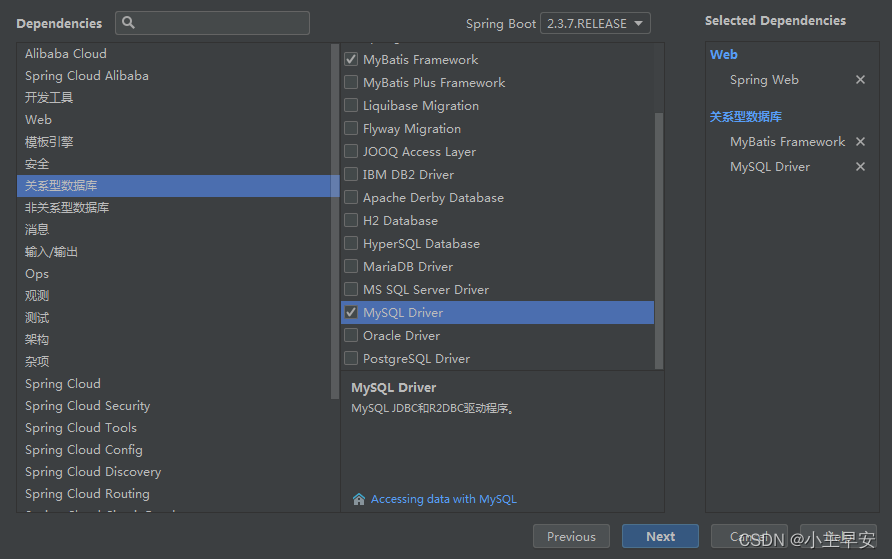This screenshot has height=559, width=892.
Task: Tick the H2 Database checkbox
Action: pyautogui.click(x=351, y=220)
